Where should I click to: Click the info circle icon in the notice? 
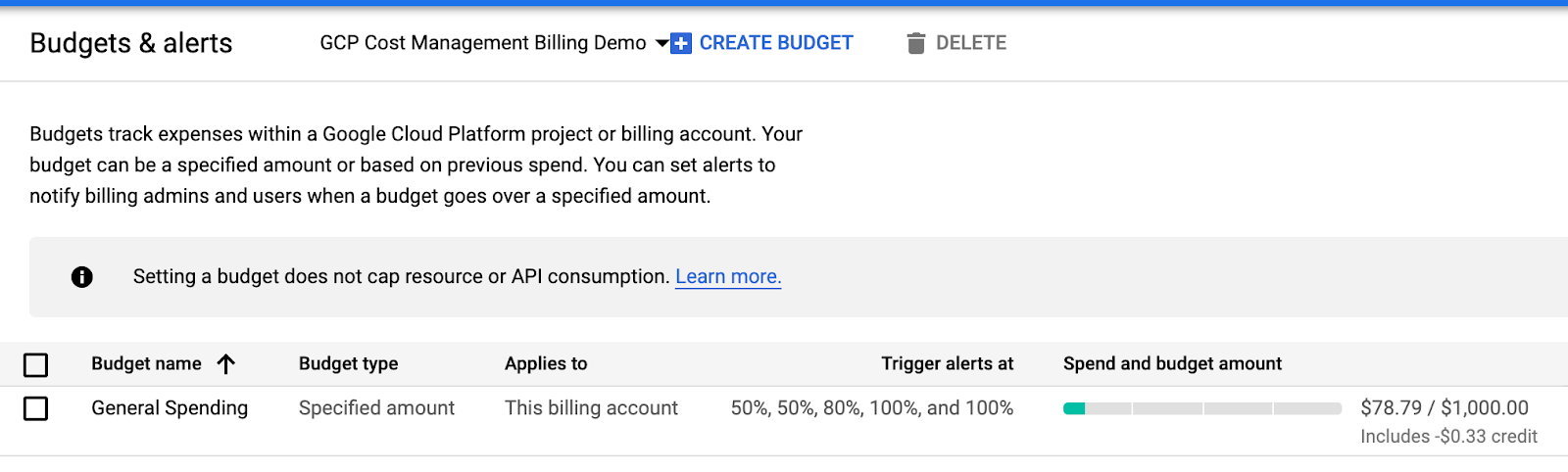[x=82, y=277]
